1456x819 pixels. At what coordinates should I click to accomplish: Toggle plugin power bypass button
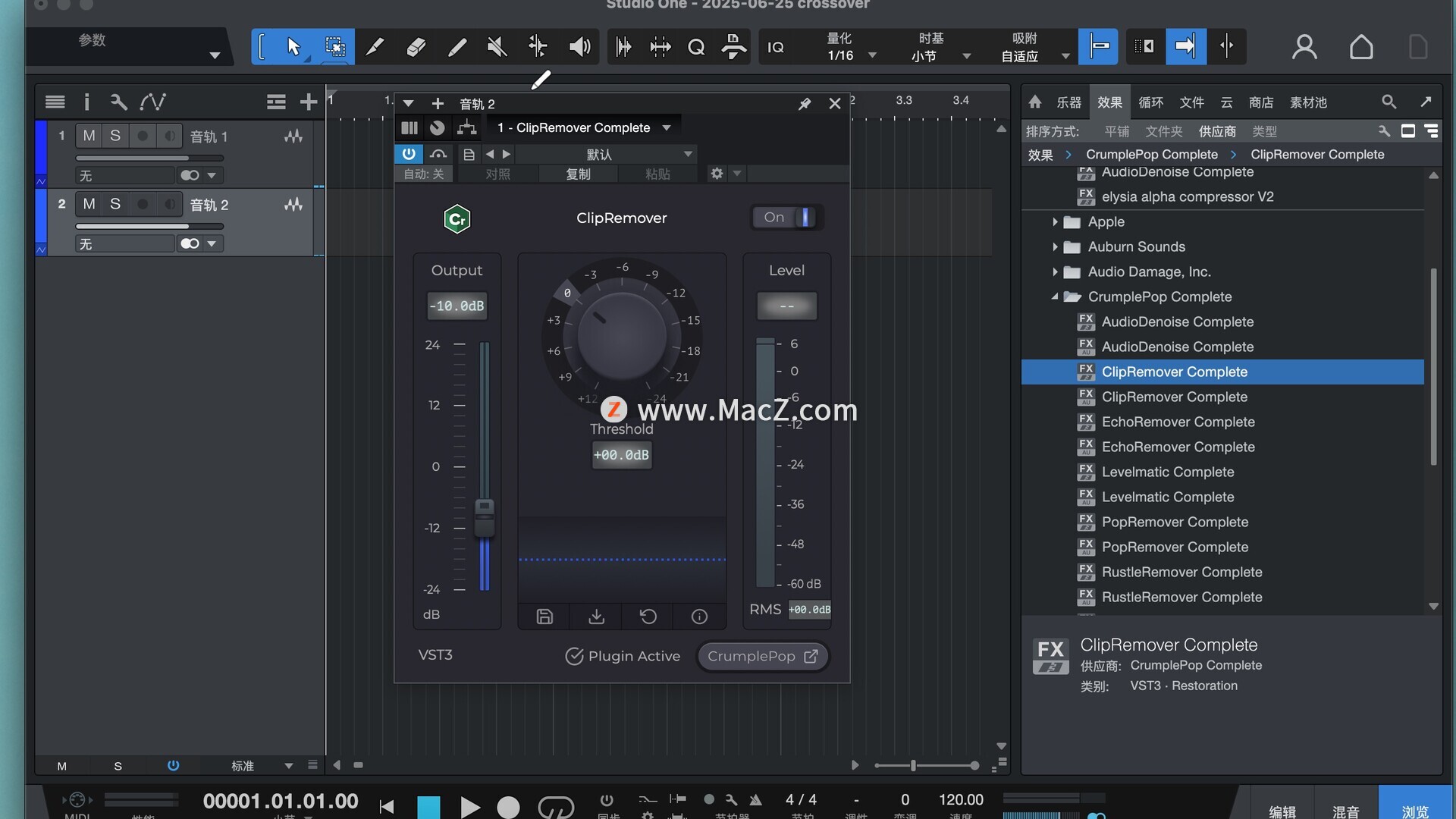pyautogui.click(x=409, y=154)
